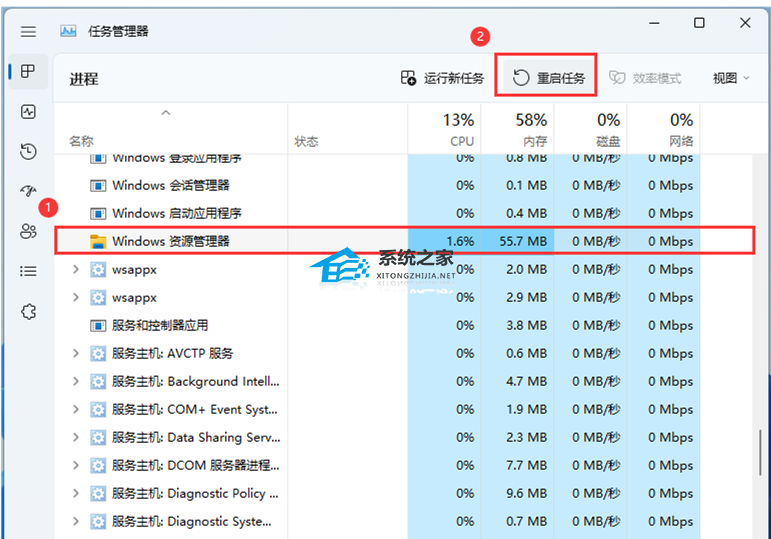Click gear icon of 服务主机: COM+ Event Syst...
Viewport: 771px width, 539px height.
(x=98, y=409)
